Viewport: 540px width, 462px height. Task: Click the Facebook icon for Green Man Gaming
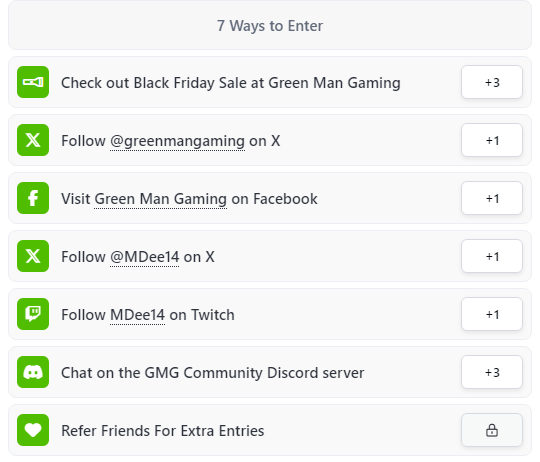[x=33, y=198]
